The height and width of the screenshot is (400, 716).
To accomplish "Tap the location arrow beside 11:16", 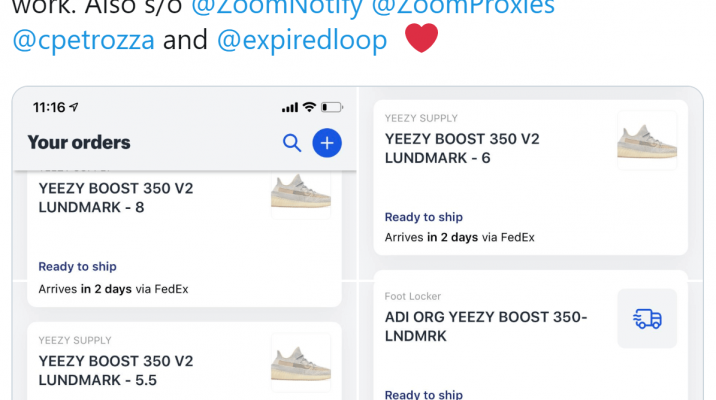I will point(74,107).
